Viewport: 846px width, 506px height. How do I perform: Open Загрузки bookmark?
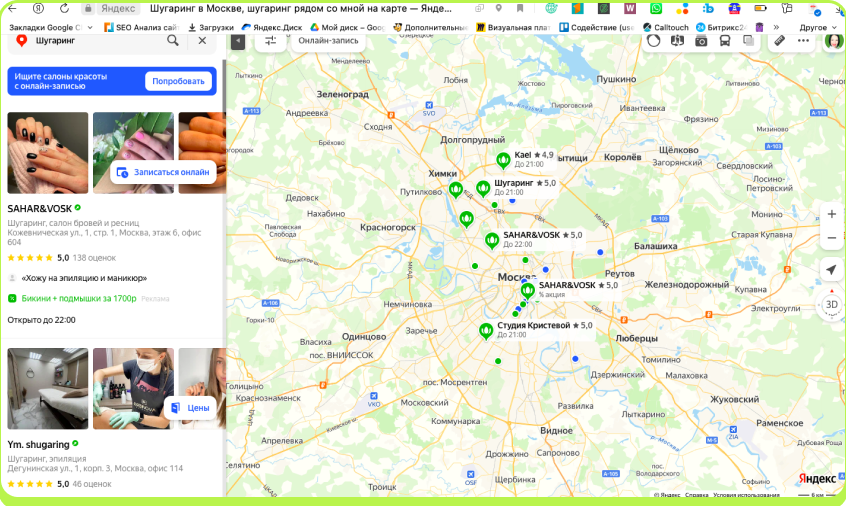pyautogui.click(x=211, y=28)
